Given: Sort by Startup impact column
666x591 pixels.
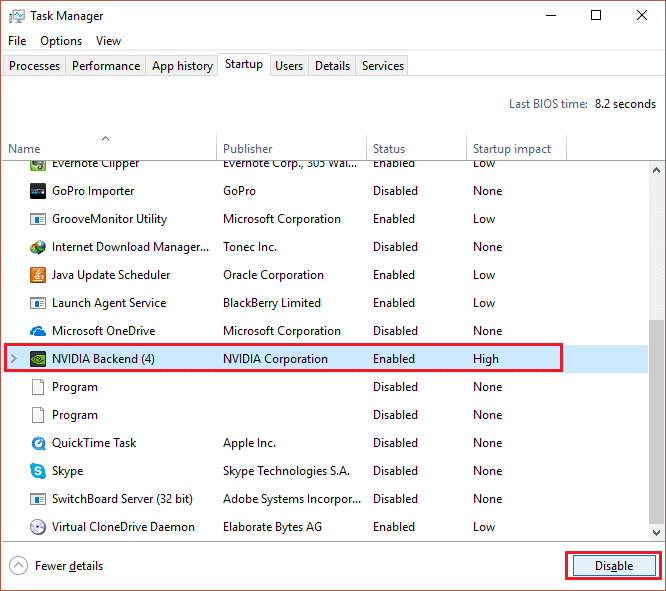Looking at the screenshot, I should (511, 149).
